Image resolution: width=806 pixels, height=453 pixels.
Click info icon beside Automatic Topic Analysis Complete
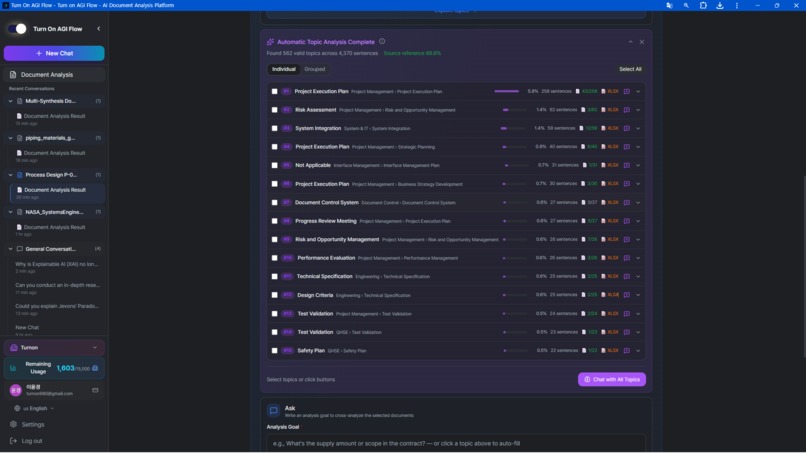pos(382,42)
